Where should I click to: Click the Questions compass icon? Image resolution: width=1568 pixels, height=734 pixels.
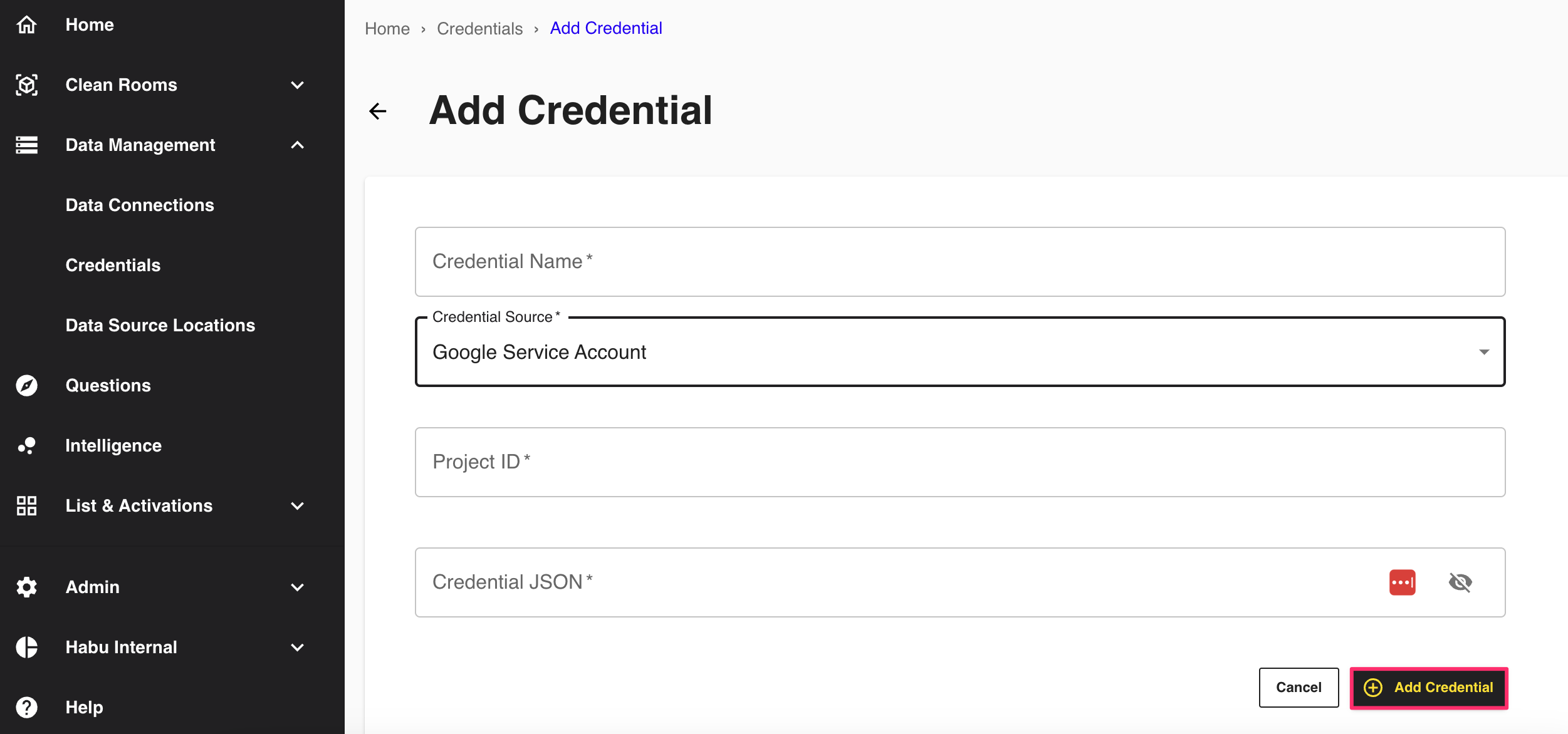pyautogui.click(x=26, y=385)
